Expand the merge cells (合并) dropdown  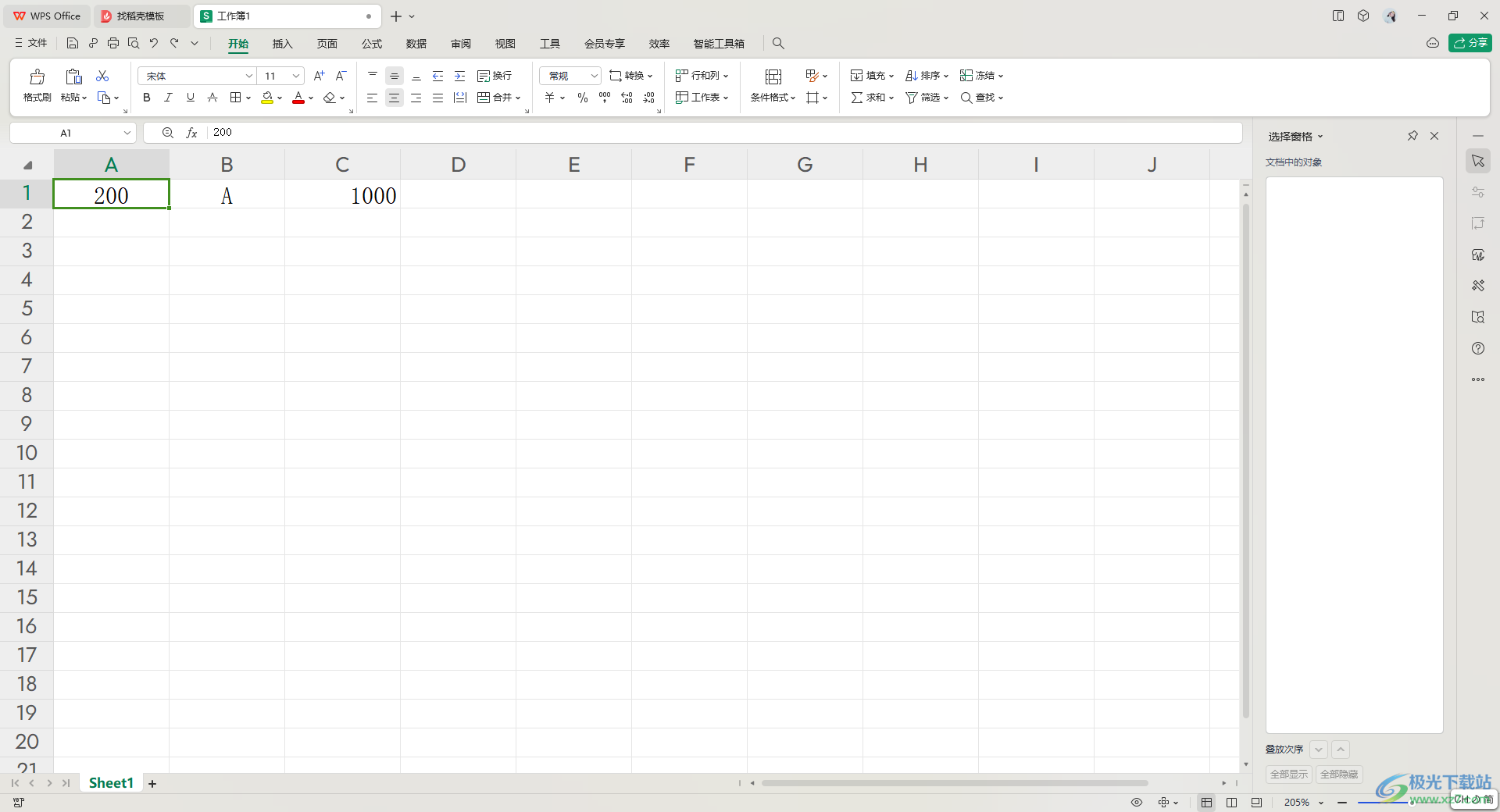[518, 98]
